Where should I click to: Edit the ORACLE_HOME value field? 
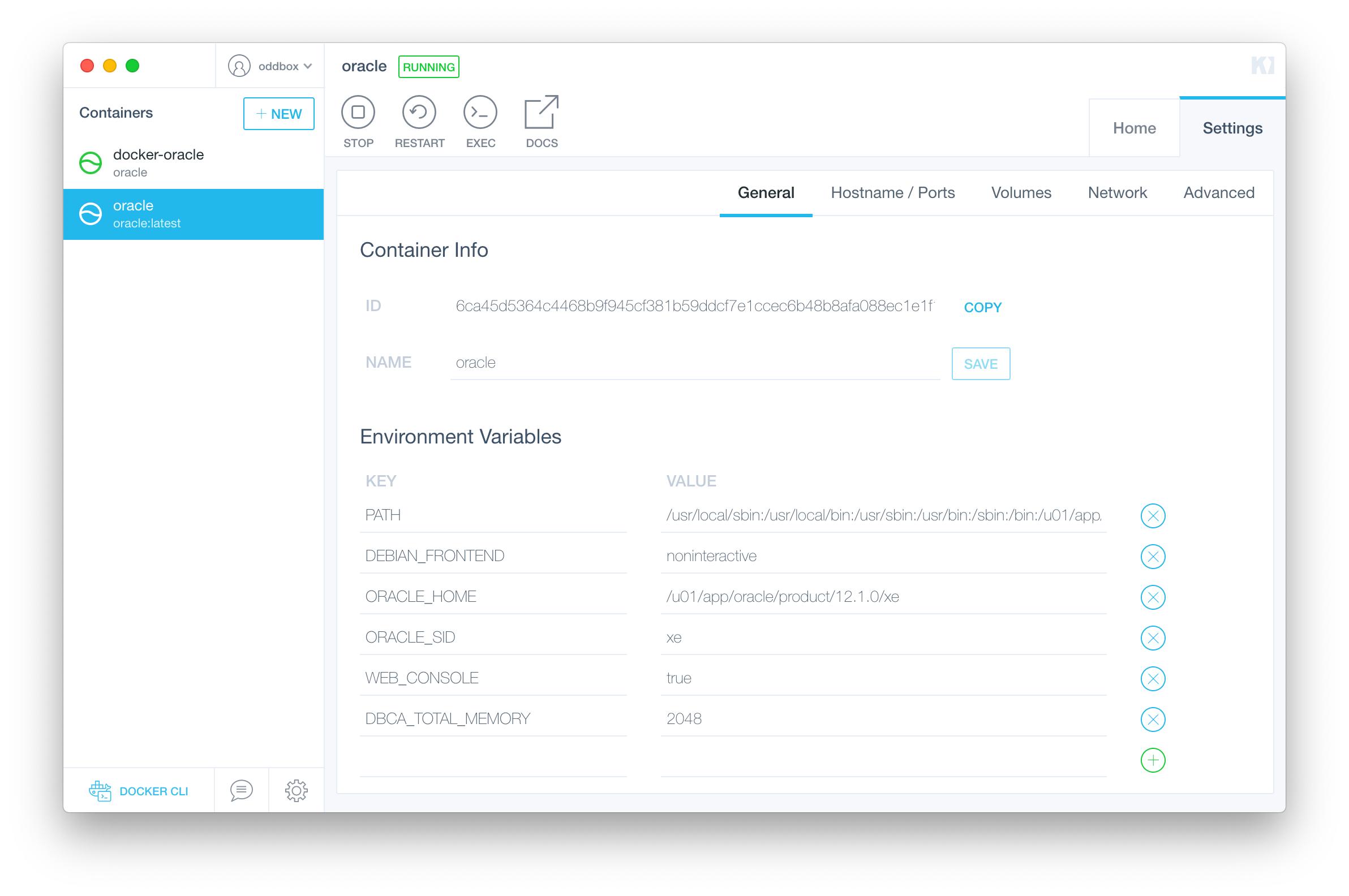(x=883, y=597)
